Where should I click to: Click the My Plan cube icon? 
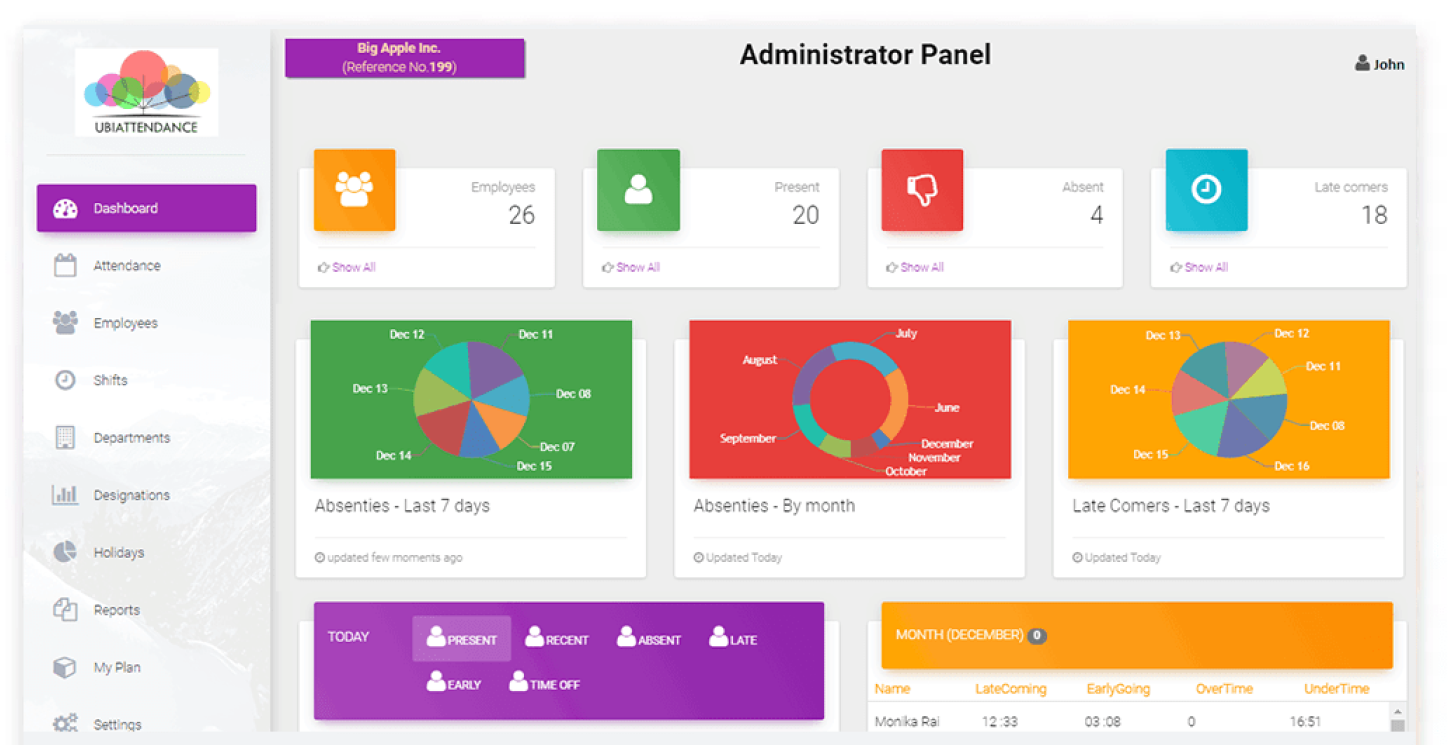pyautogui.click(x=65, y=667)
